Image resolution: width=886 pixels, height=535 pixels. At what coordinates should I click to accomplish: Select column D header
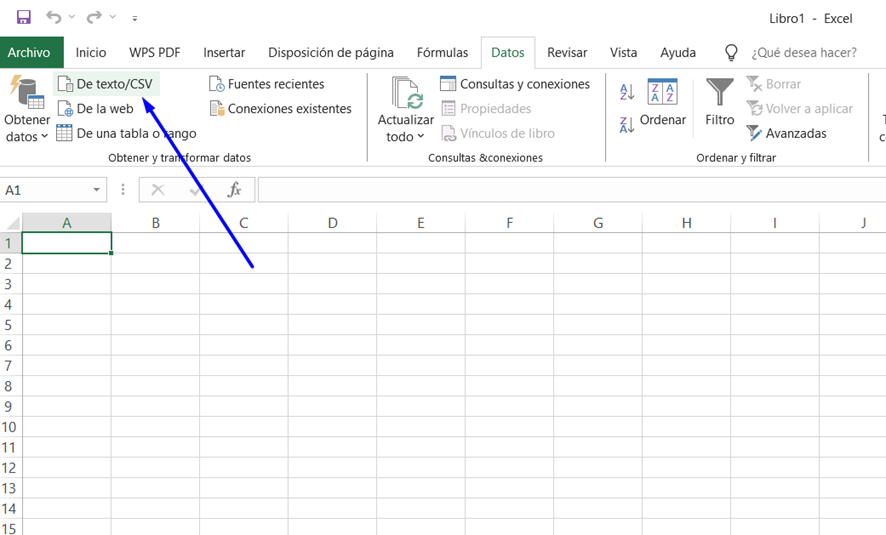(x=332, y=223)
